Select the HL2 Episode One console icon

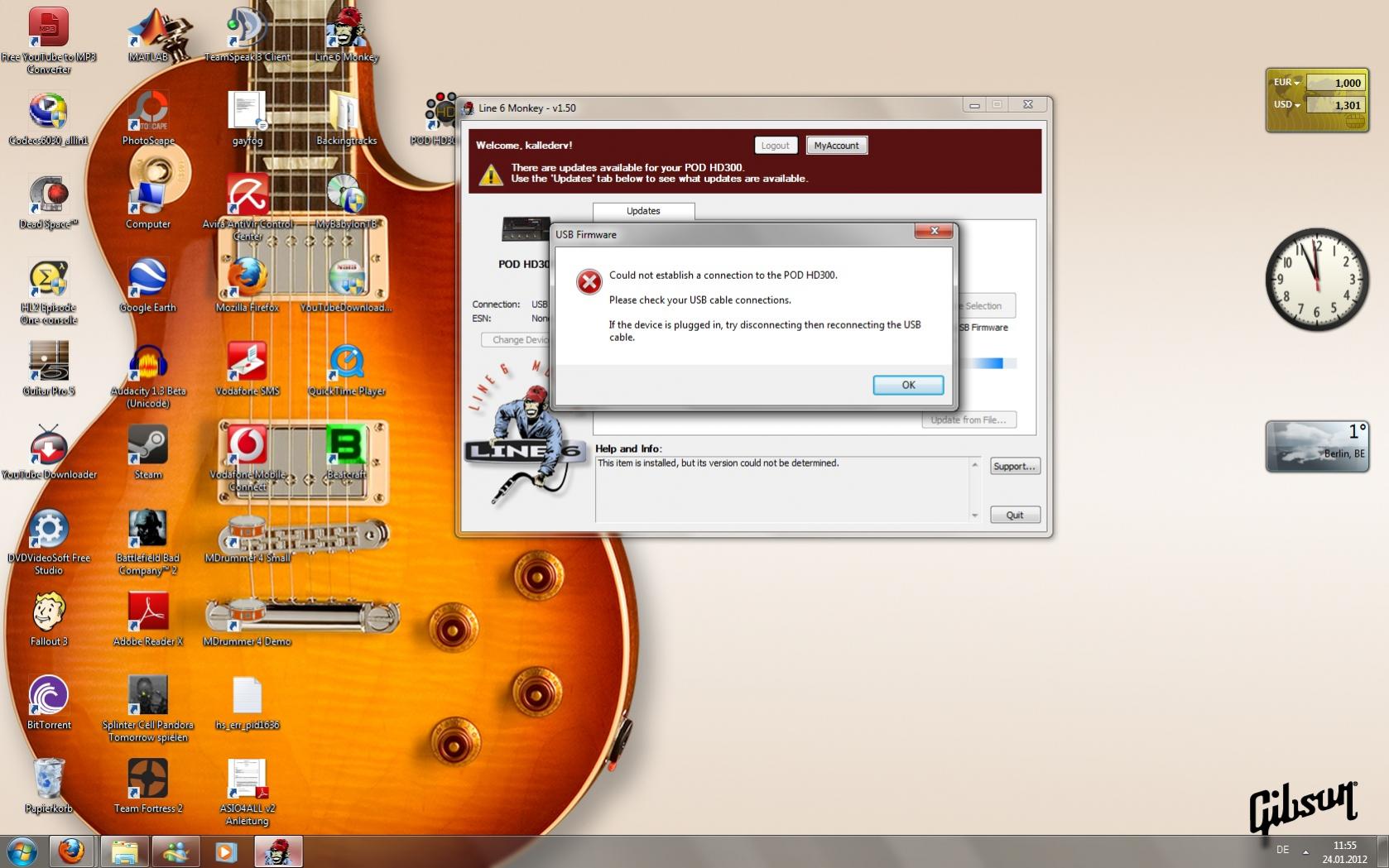click(x=48, y=291)
